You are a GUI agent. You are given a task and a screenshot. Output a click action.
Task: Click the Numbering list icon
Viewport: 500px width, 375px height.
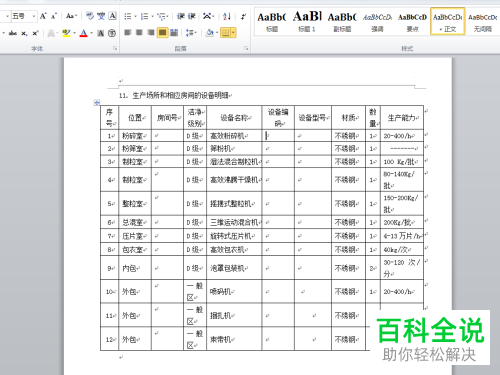pyautogui.click(x=144, y=16)
